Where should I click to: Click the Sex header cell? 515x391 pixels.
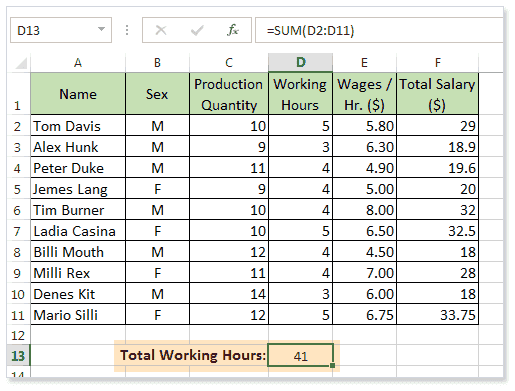[157, 94]
